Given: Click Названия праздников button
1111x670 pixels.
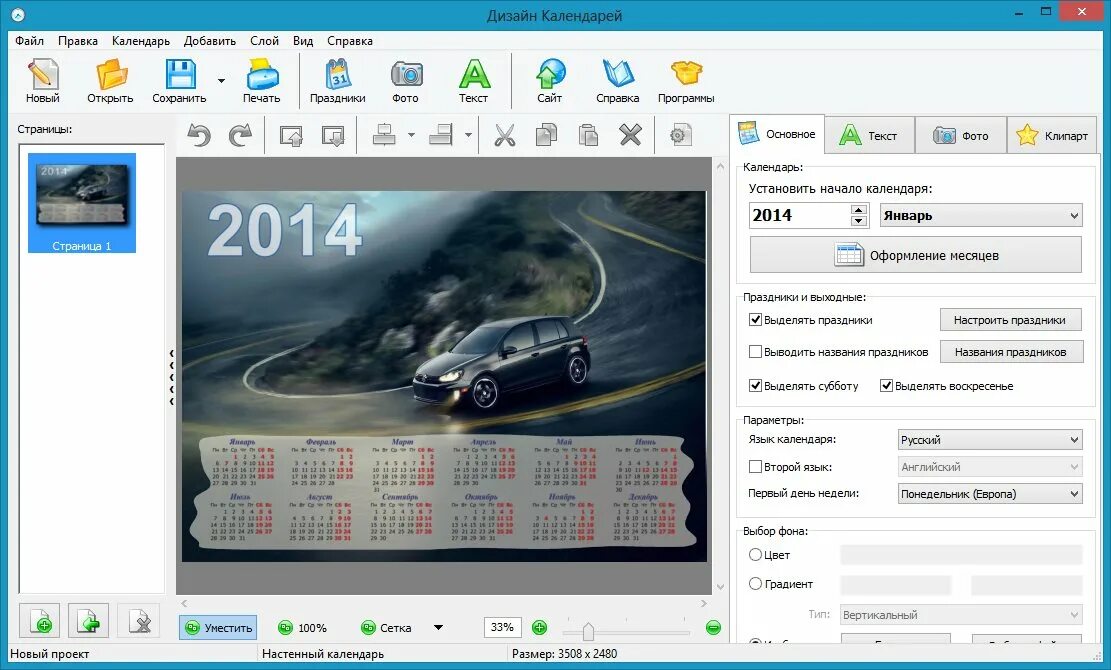Looking at the screenshot, I should pos(1011,351).
